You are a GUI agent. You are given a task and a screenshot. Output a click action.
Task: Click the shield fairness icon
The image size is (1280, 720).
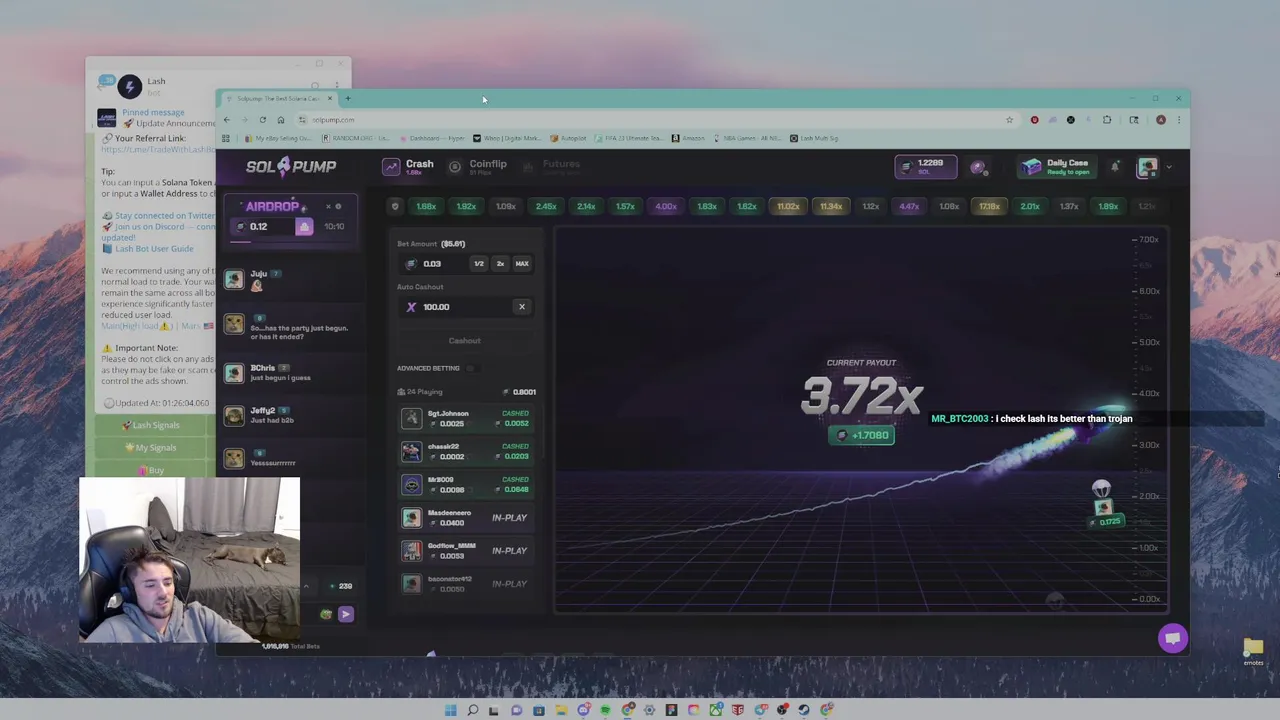pyautogui.click(x=395, y=206)
